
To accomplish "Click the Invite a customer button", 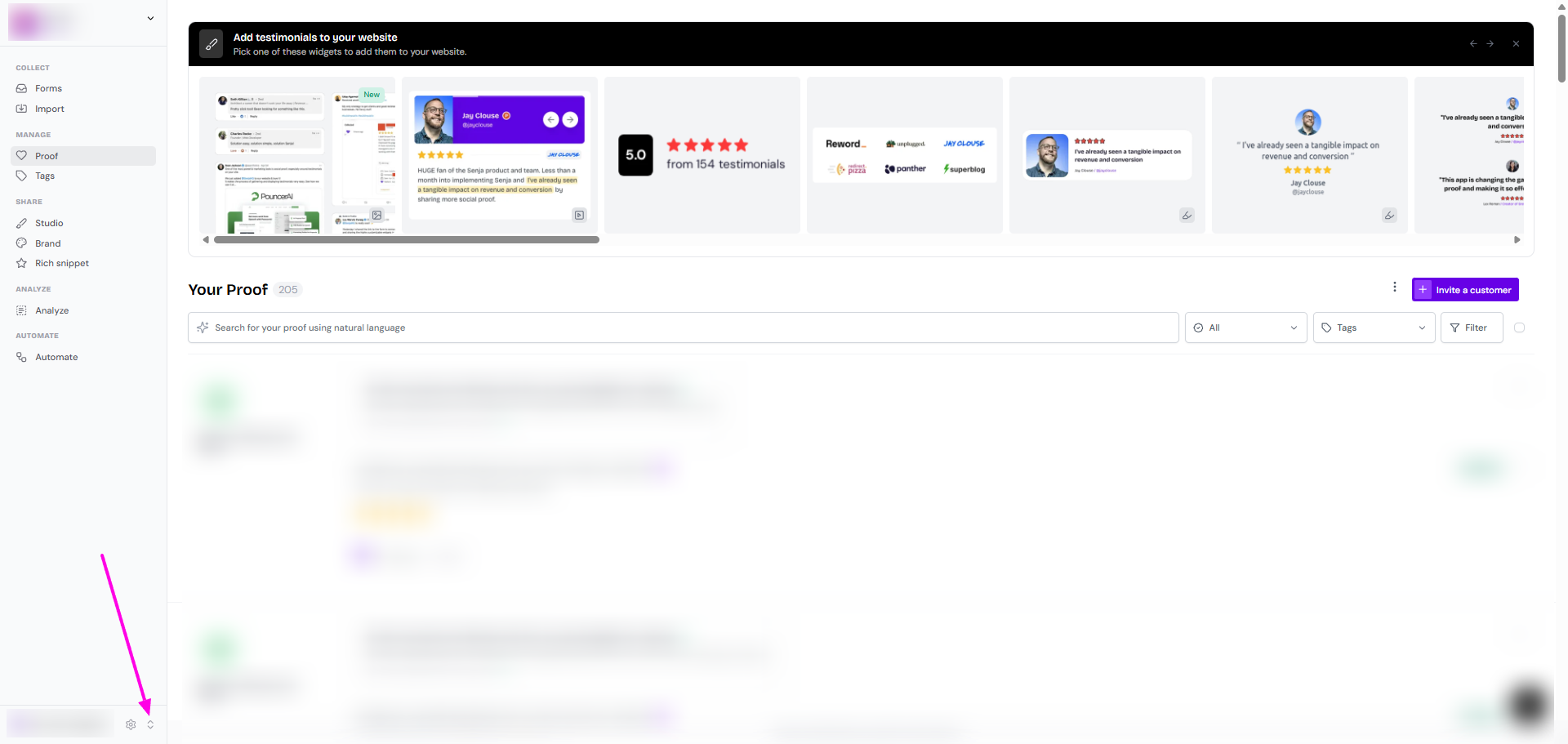I will tap(1465, 290).
